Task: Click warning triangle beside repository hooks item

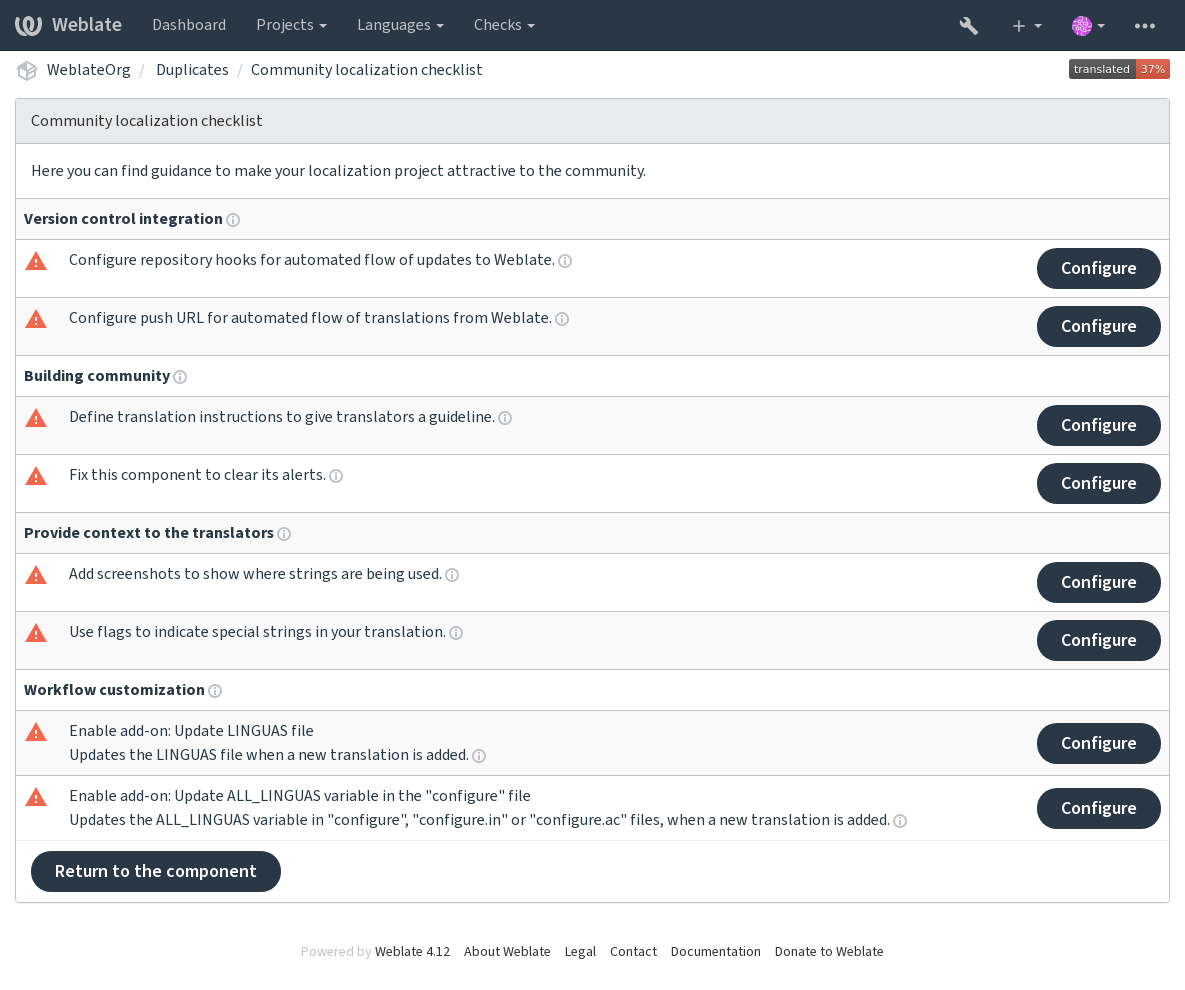Action: (36, 261)
